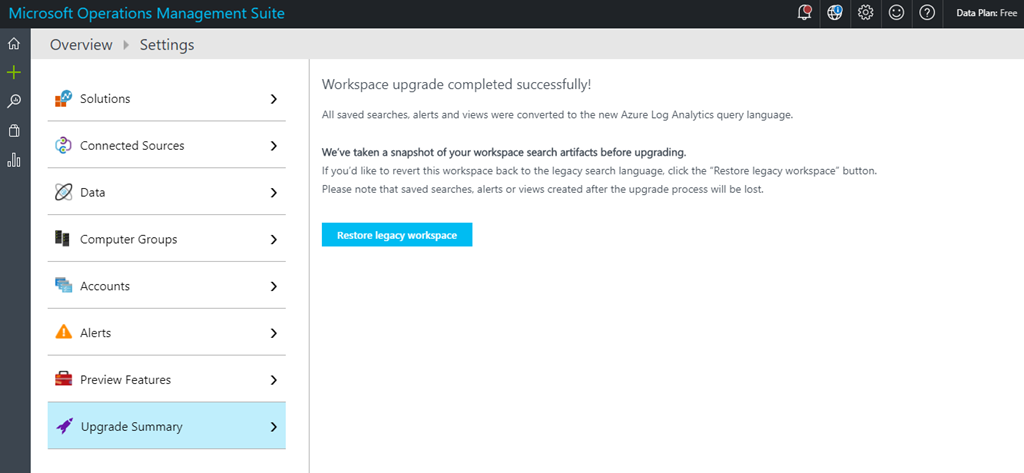
Task: Click the clipboard icon in left sidebar
Action: pyautogui.click(x=14, y=131)
